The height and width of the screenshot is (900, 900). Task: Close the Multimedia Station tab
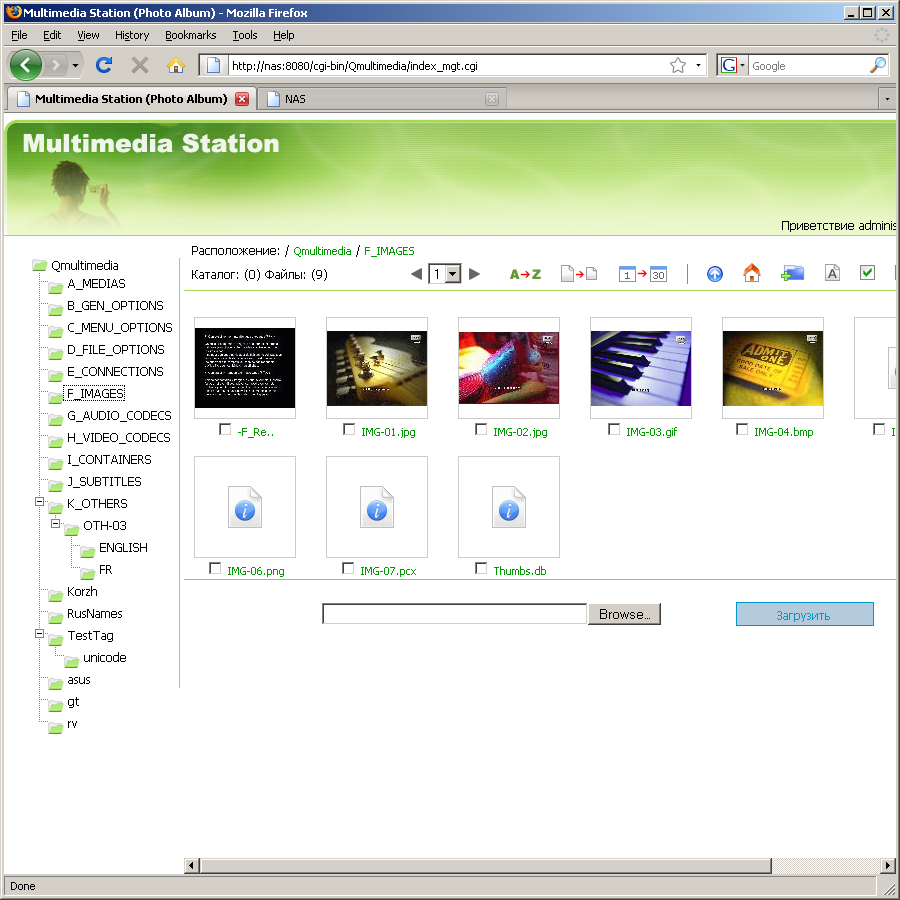pos(242,99)
